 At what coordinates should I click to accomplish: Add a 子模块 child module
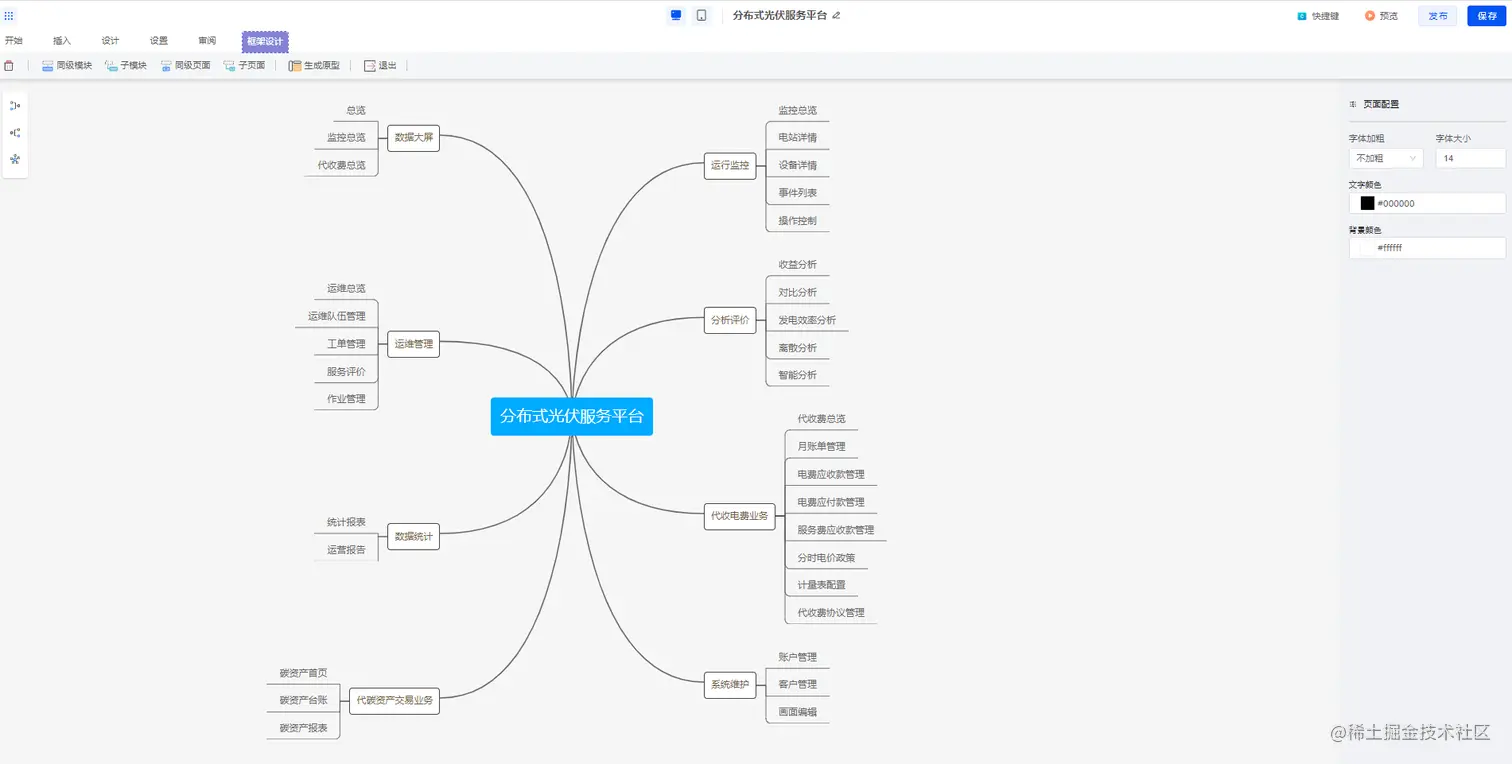[x=126, y=65]
